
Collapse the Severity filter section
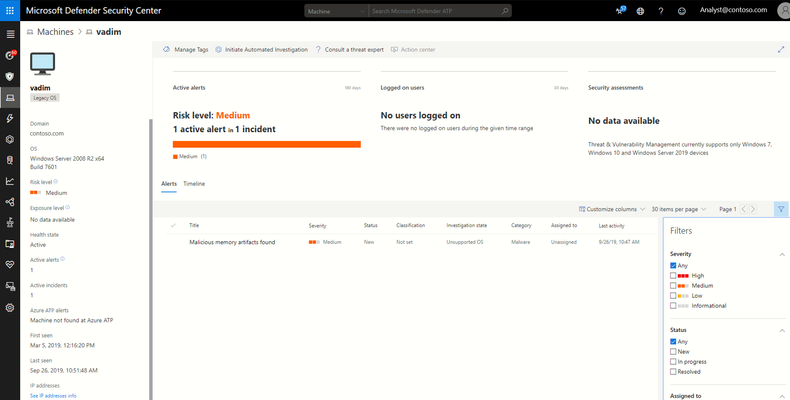coord(782,254)
